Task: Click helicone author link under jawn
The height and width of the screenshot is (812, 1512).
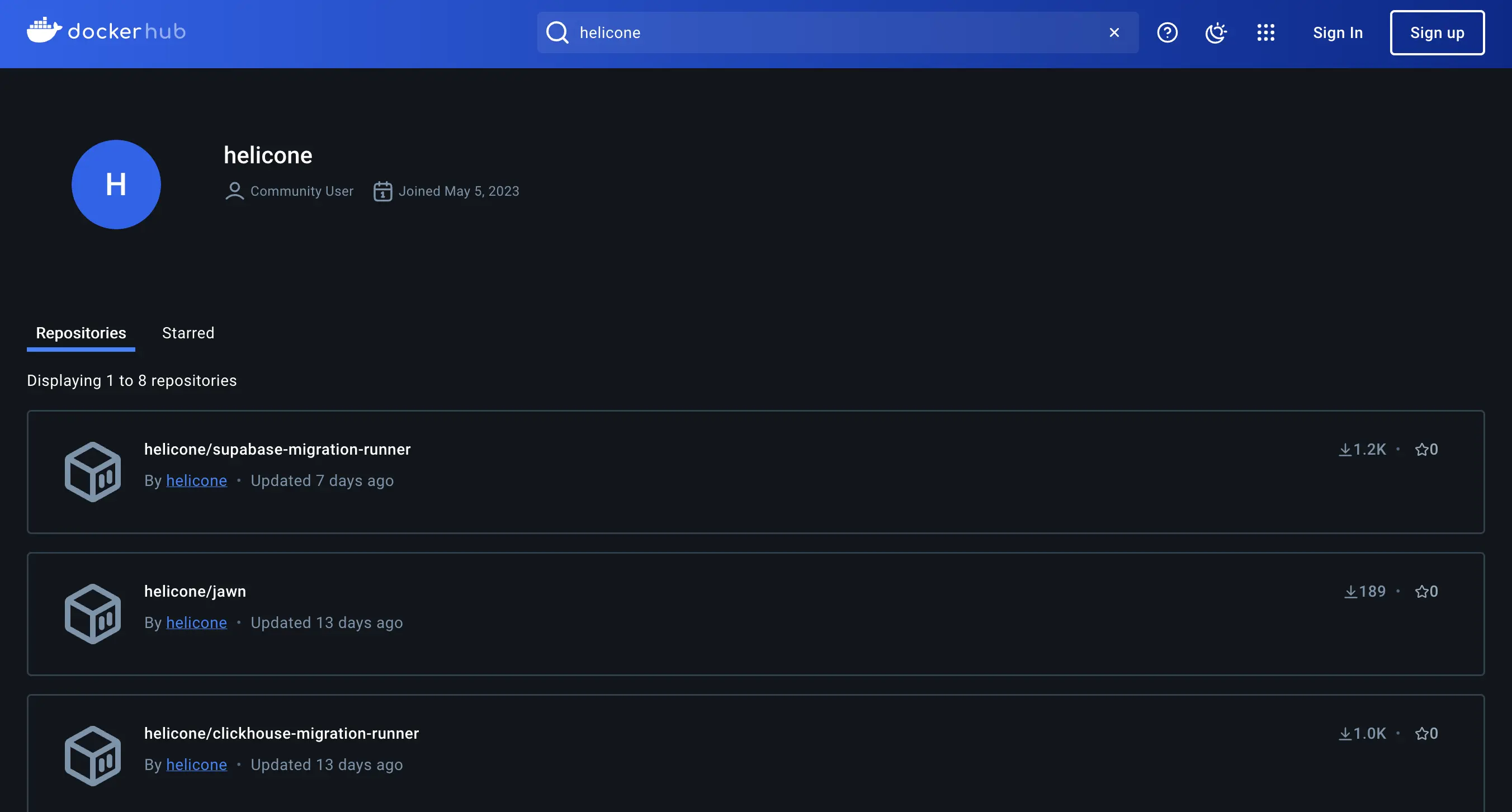Action: 196,622
